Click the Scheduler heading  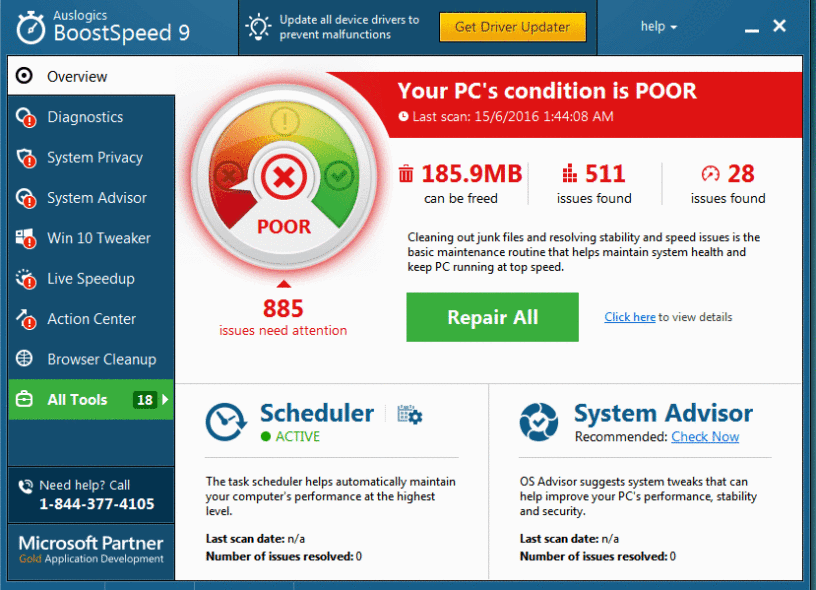point(317,414)
